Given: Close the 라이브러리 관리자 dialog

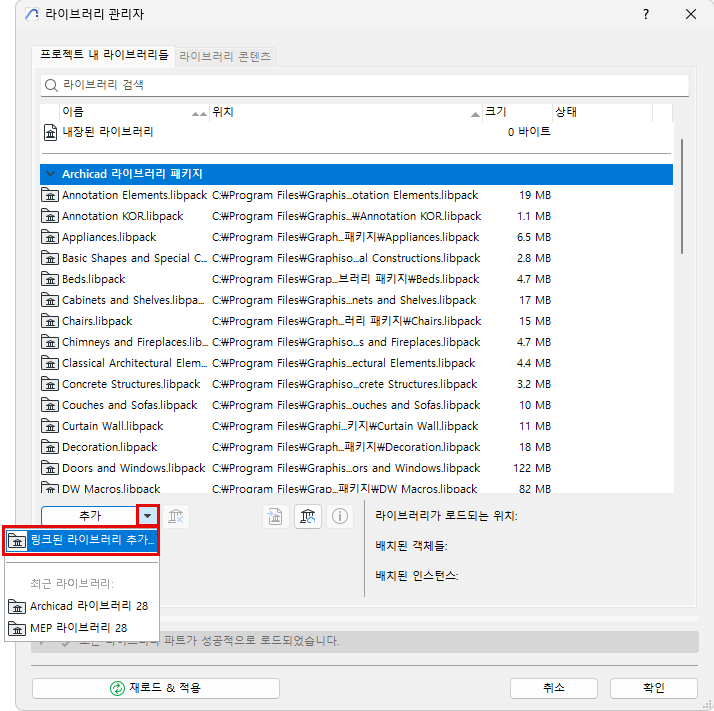Looking at the screenshot, I should click(x=691, y=15).
